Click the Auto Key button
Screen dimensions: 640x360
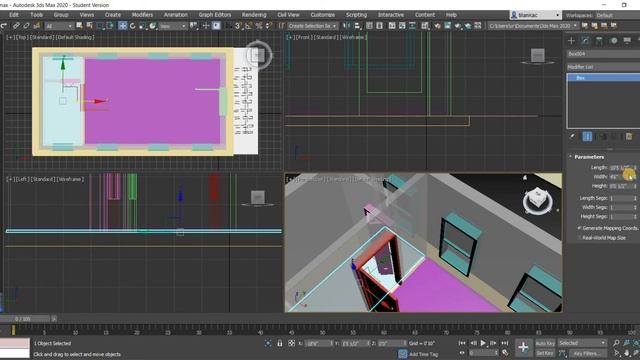point(545,343)
